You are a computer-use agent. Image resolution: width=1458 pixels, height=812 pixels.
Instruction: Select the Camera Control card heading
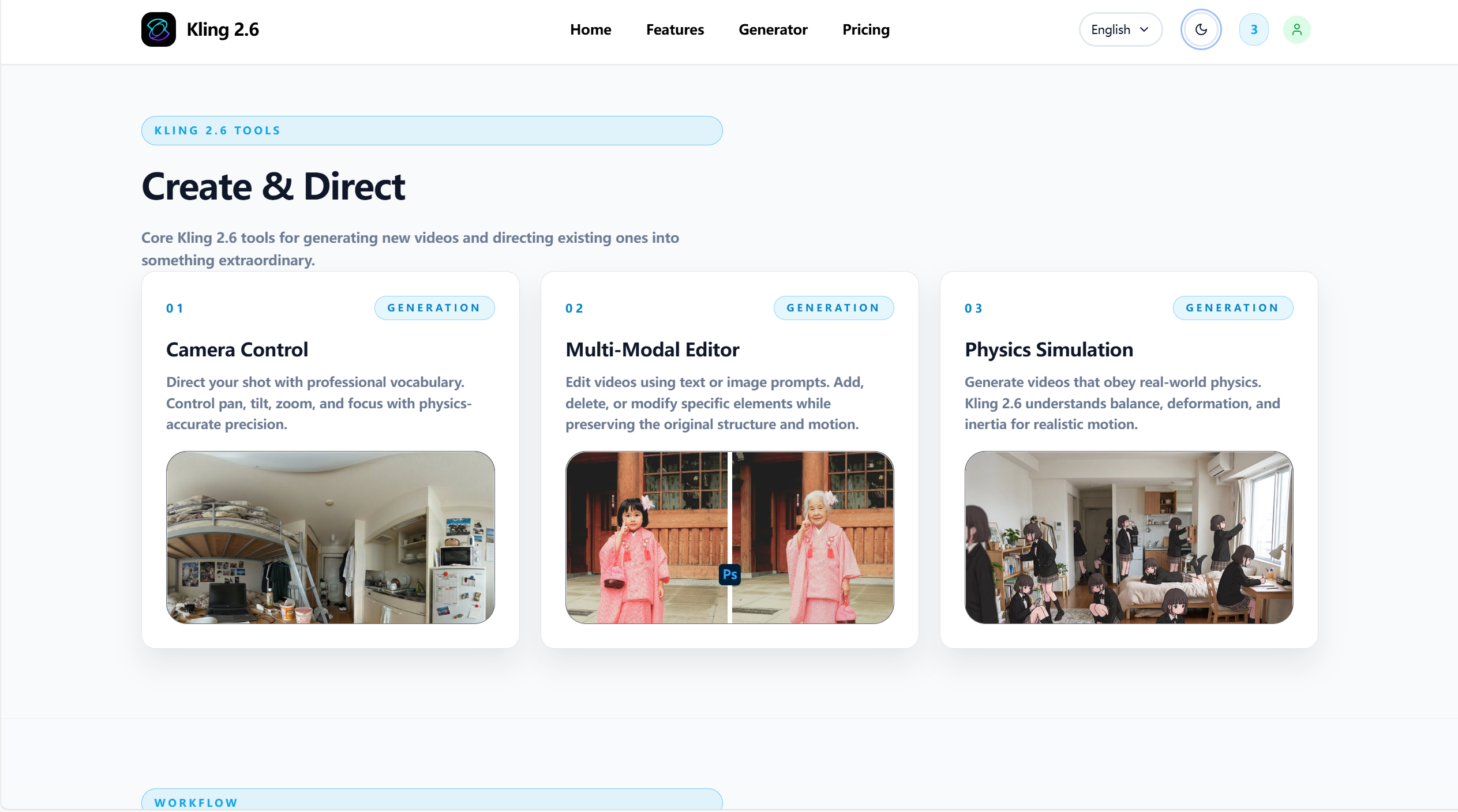point(237,349)
